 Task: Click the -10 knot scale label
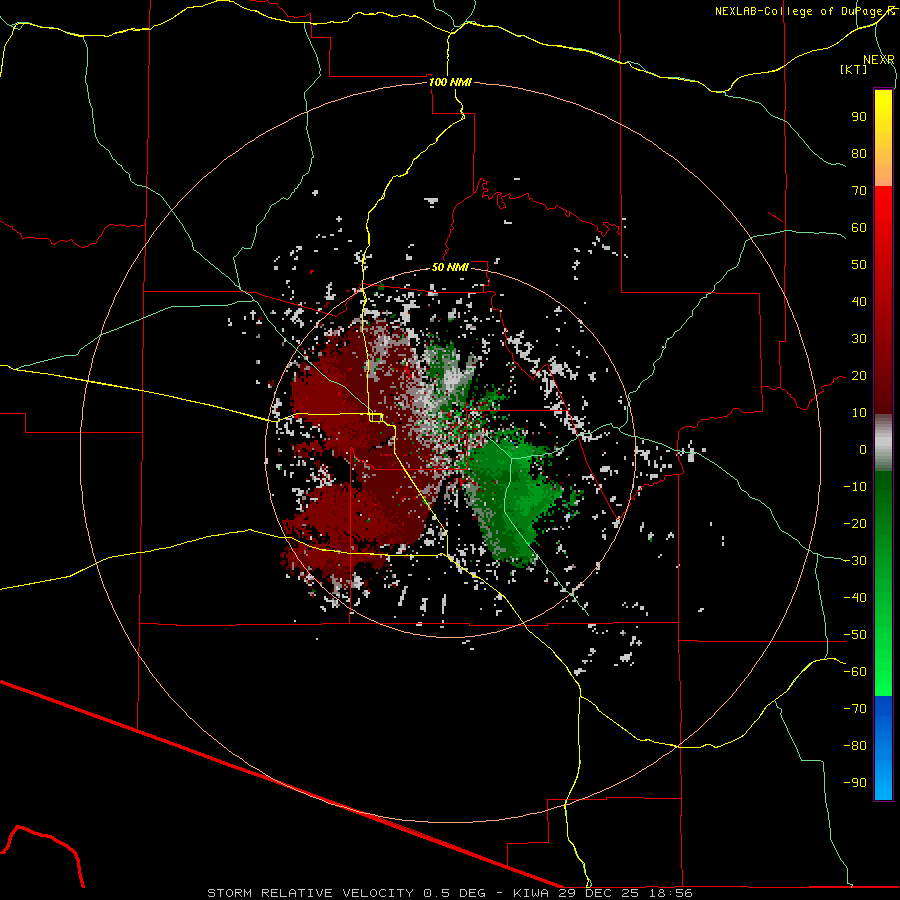click(x=855, y=487)
